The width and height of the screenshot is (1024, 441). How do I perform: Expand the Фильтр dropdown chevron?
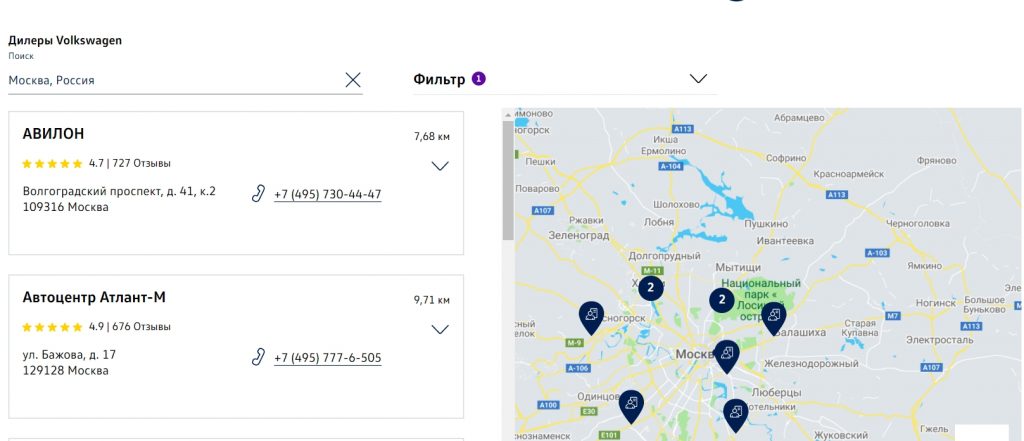698,79
